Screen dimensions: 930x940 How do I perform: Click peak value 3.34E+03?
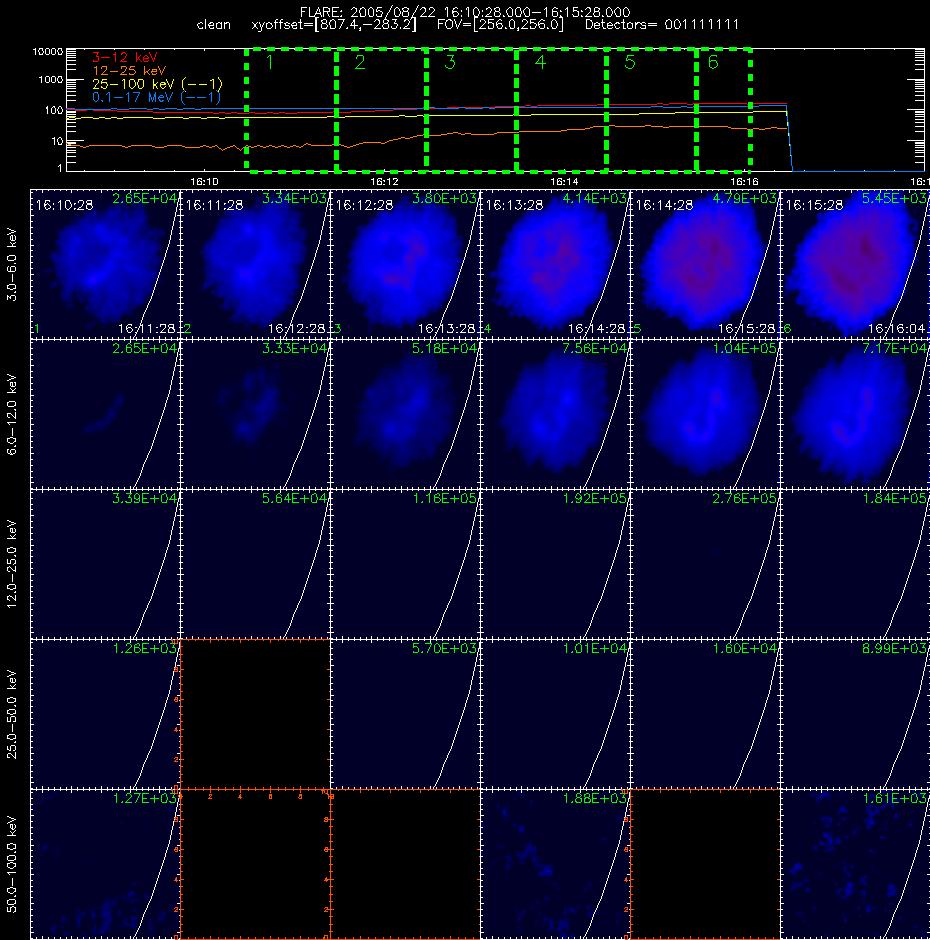(294, 198)
